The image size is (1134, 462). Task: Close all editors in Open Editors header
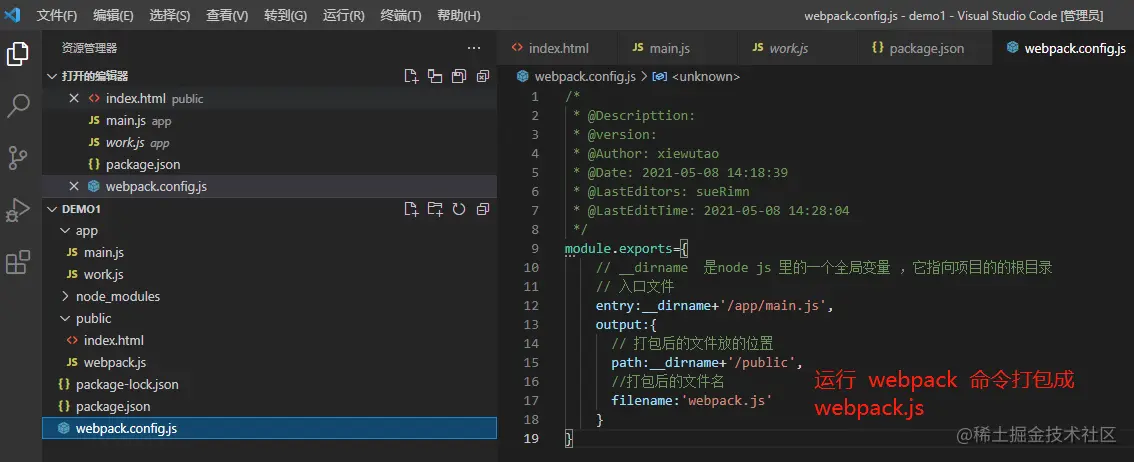tap(482, 76)
